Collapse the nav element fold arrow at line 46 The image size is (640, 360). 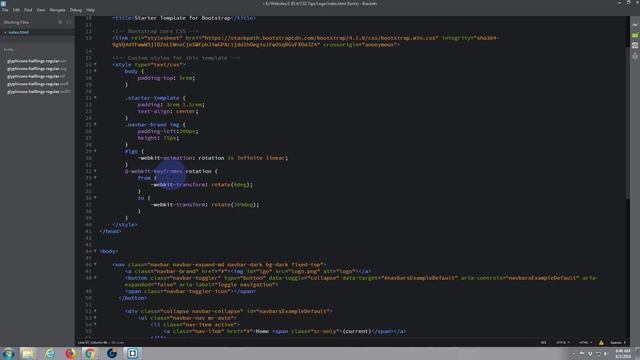[96, 264]
